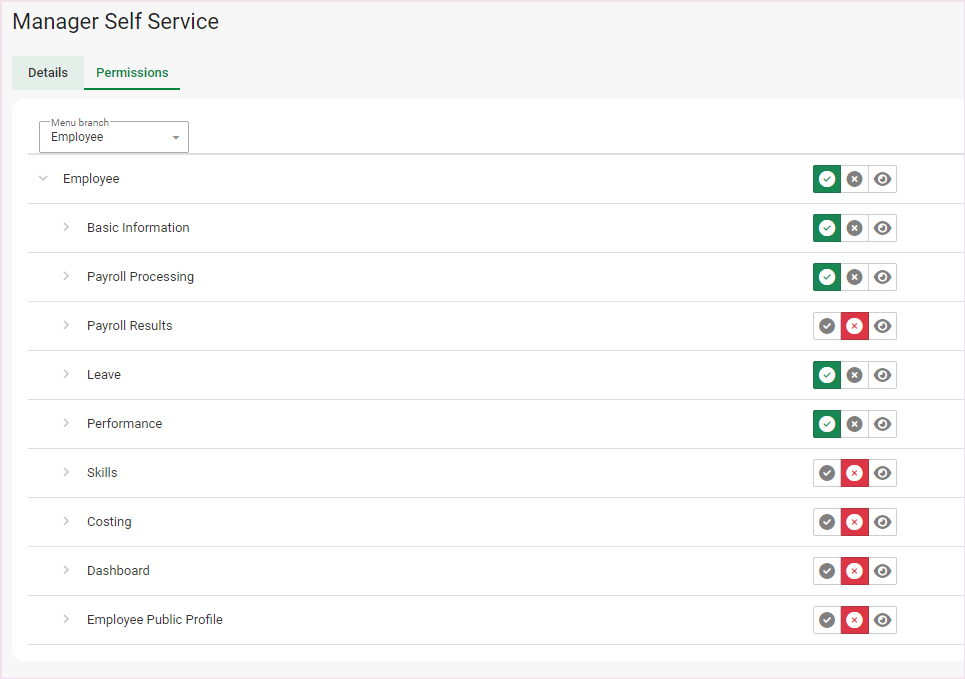Set Payroll Results to view-only eye icon

(882, 326)
